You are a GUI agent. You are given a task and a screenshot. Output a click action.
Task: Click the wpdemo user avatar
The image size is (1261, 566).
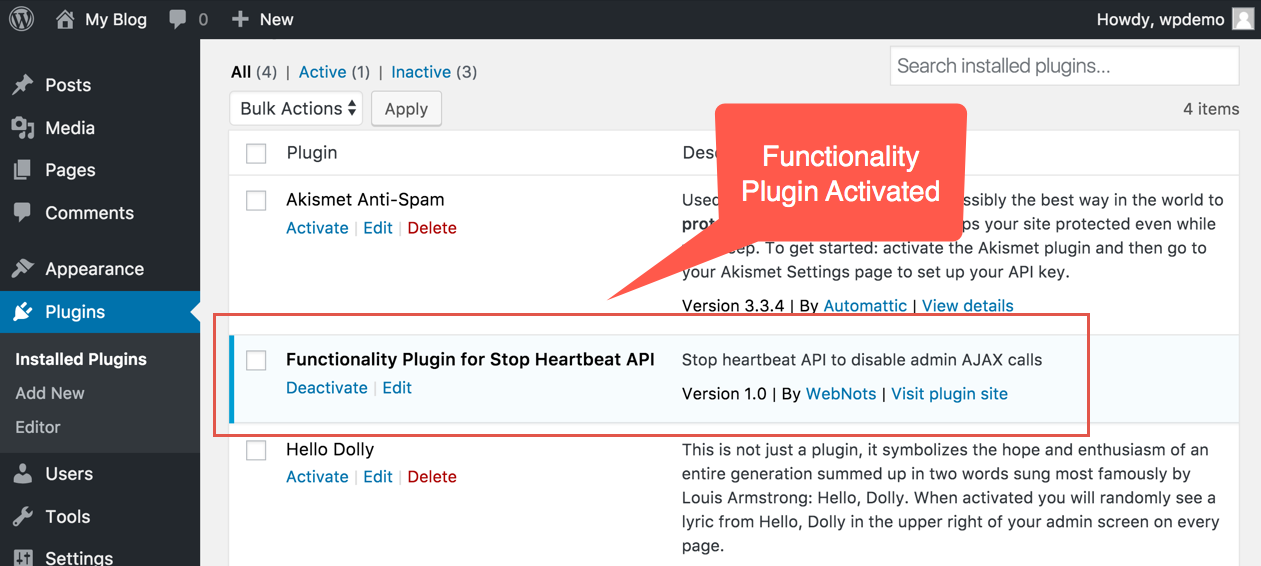[x=1242, y=19]
